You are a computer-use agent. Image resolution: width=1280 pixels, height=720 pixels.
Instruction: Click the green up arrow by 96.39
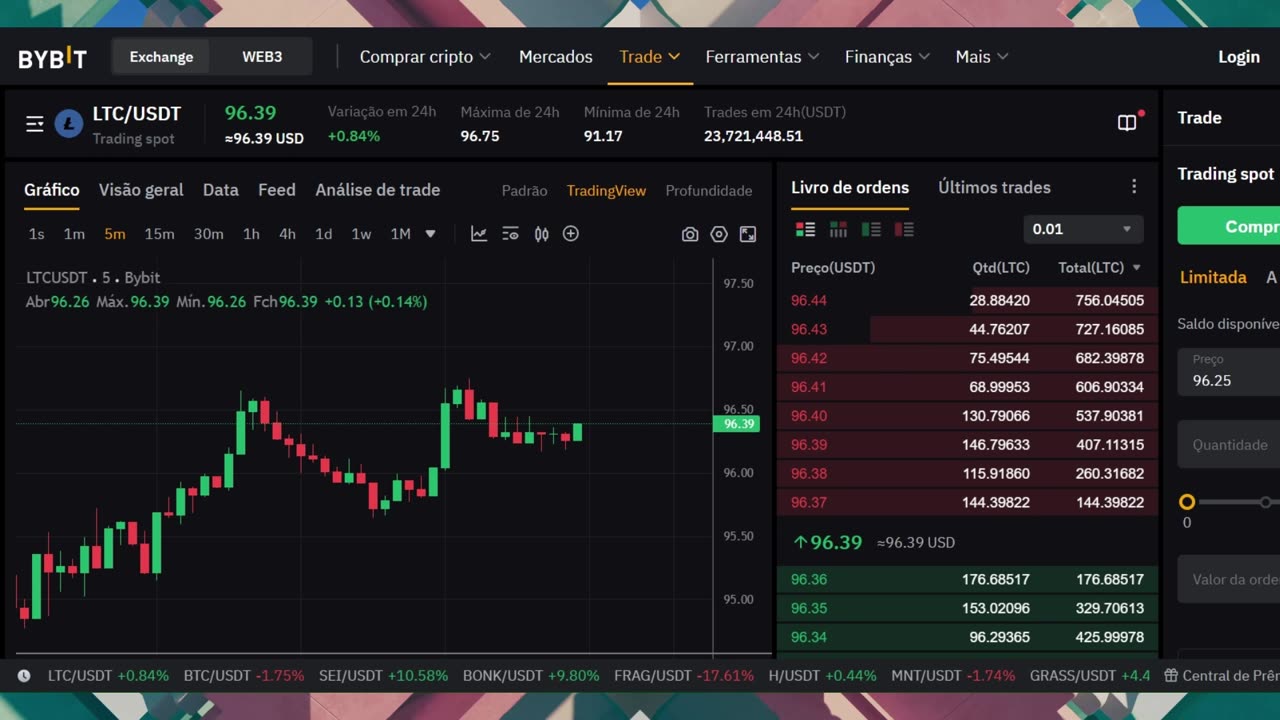coord(800,542)
